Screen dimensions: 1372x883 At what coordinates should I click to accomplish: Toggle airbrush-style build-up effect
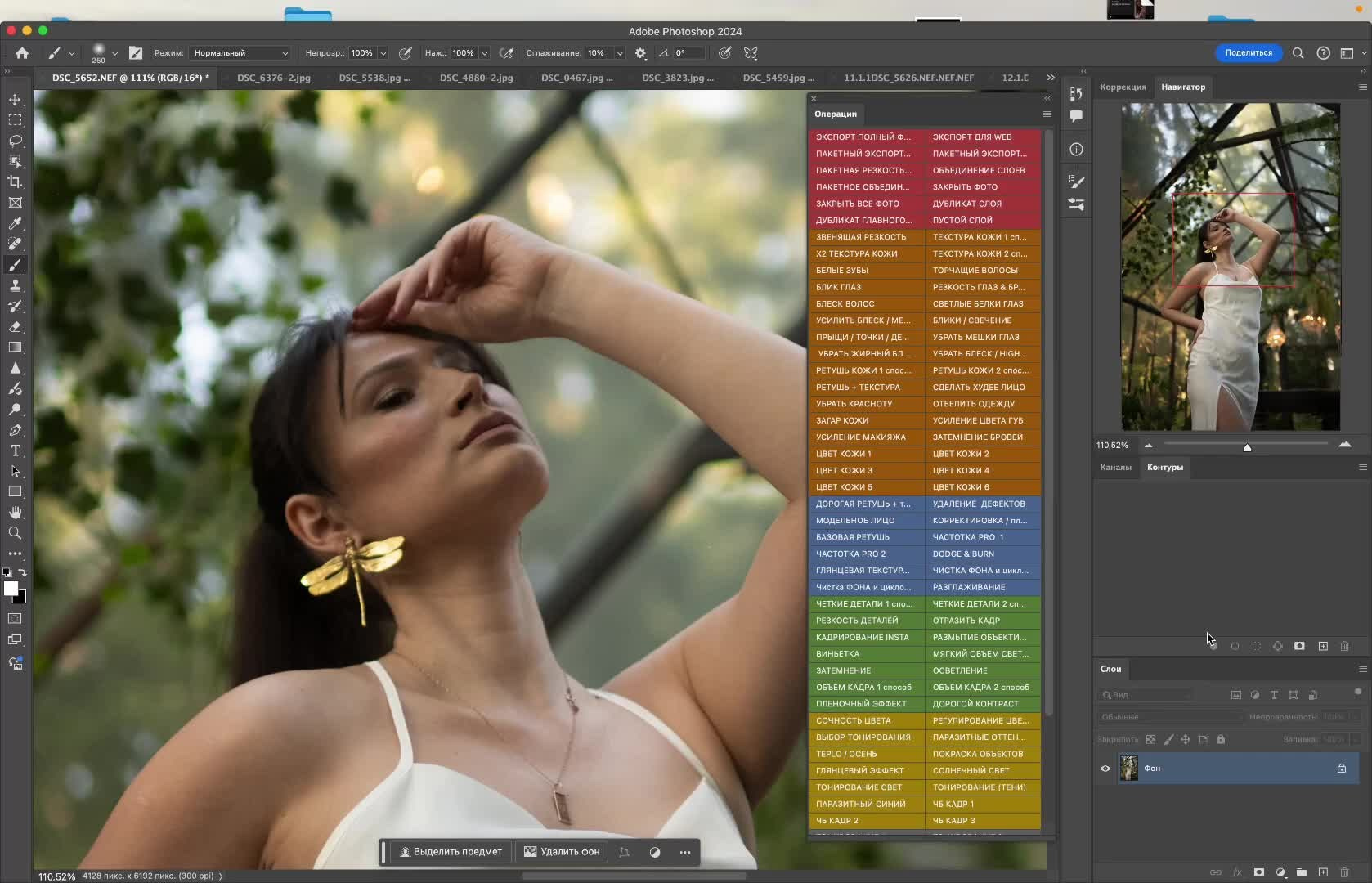(507, 53)
